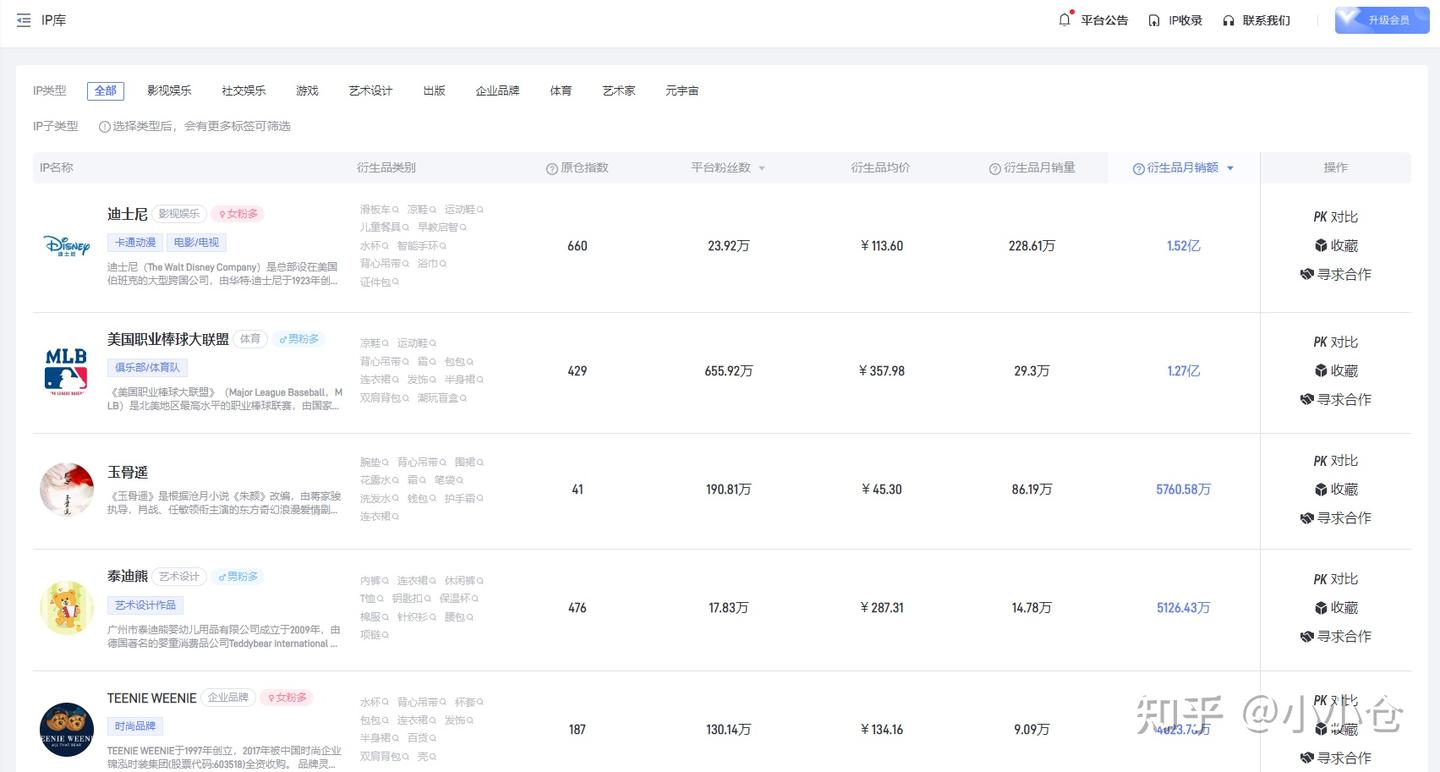Viewport: 1440px width, 772px height.
Task: Click the 卡通动漫 tag for 迪士尼
Action: coord(135,243)
